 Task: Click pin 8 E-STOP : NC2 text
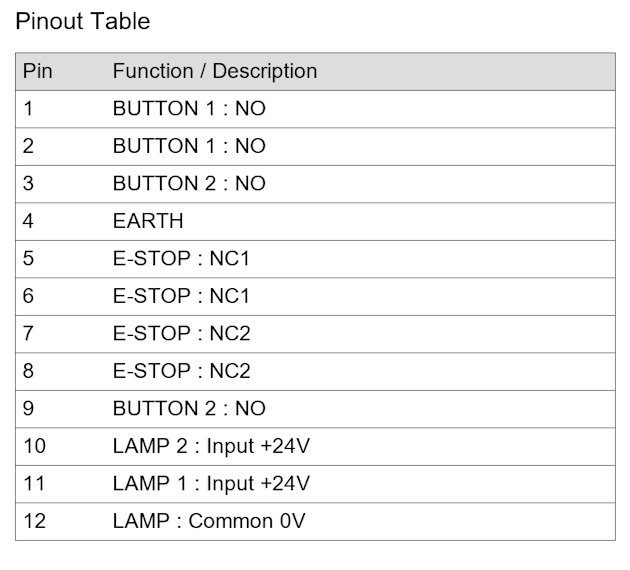[181, 371]
